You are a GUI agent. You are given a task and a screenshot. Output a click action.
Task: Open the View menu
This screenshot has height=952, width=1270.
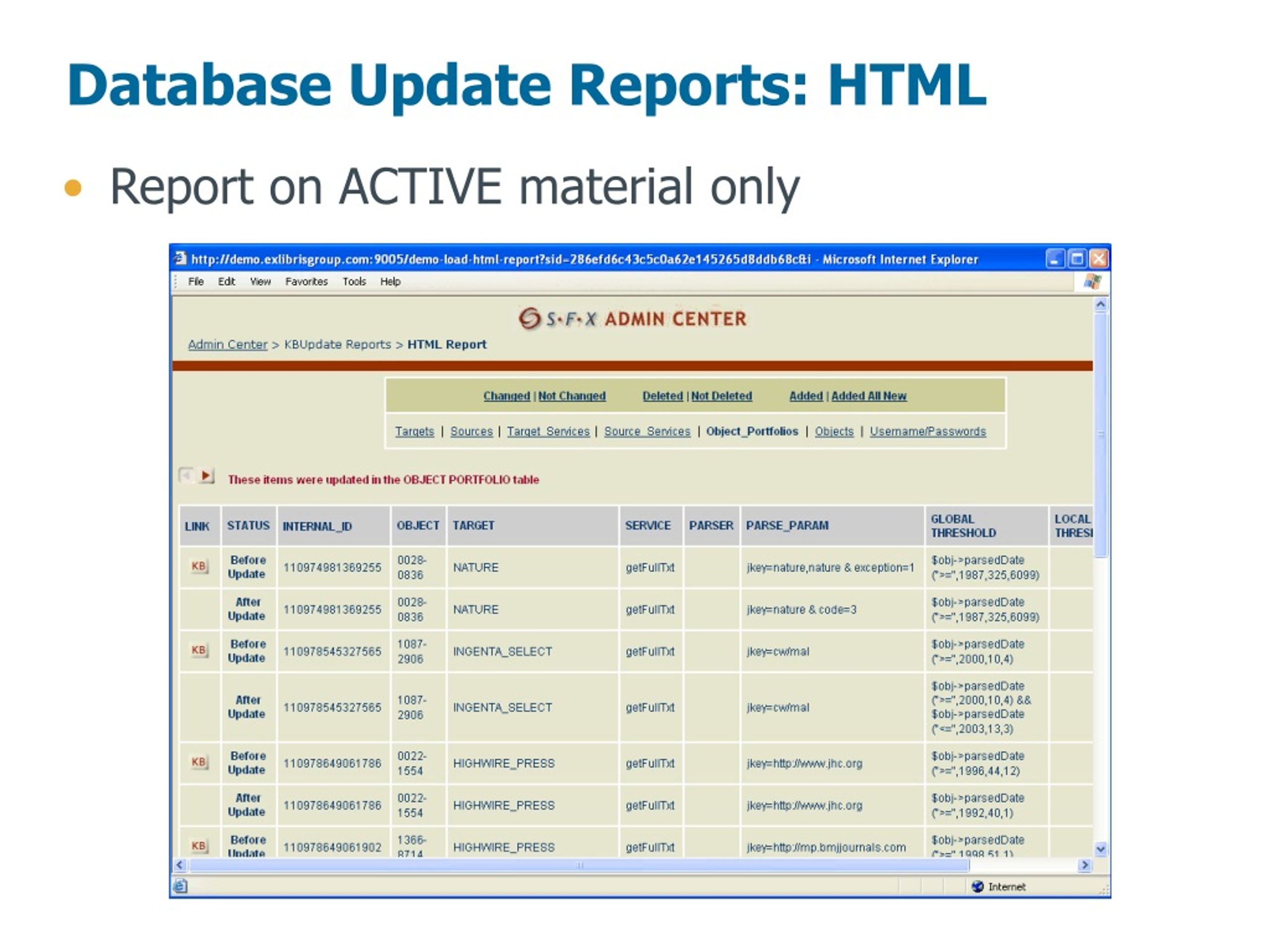pyautogui.click(x=260, y=282)
